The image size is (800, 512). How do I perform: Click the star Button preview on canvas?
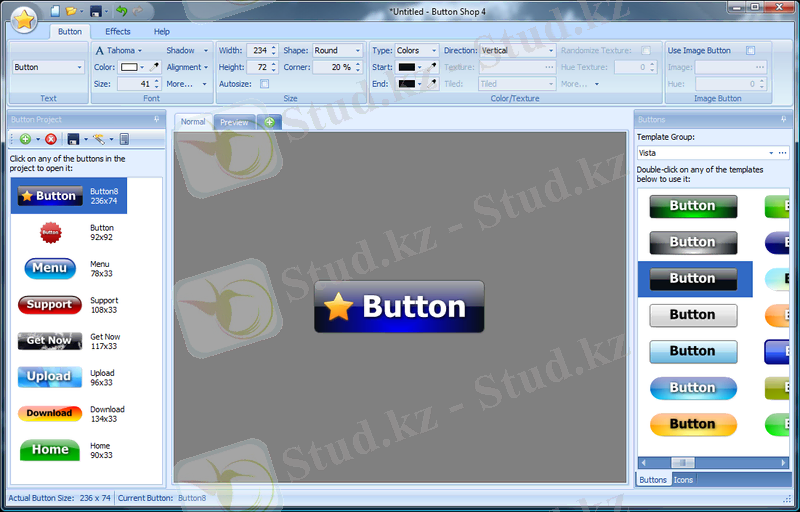399,306
